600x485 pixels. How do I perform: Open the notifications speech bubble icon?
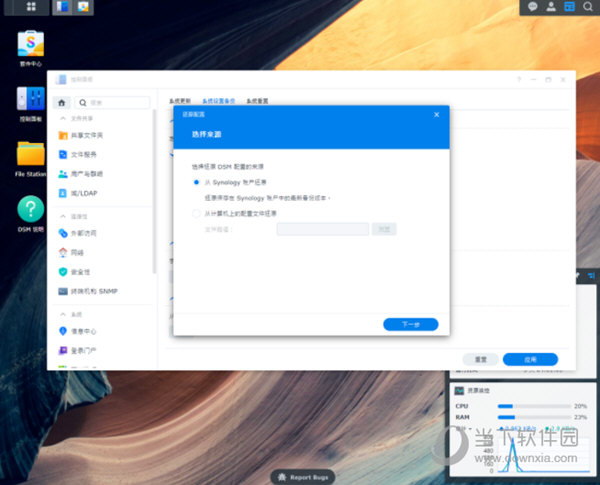click(532, 7)
